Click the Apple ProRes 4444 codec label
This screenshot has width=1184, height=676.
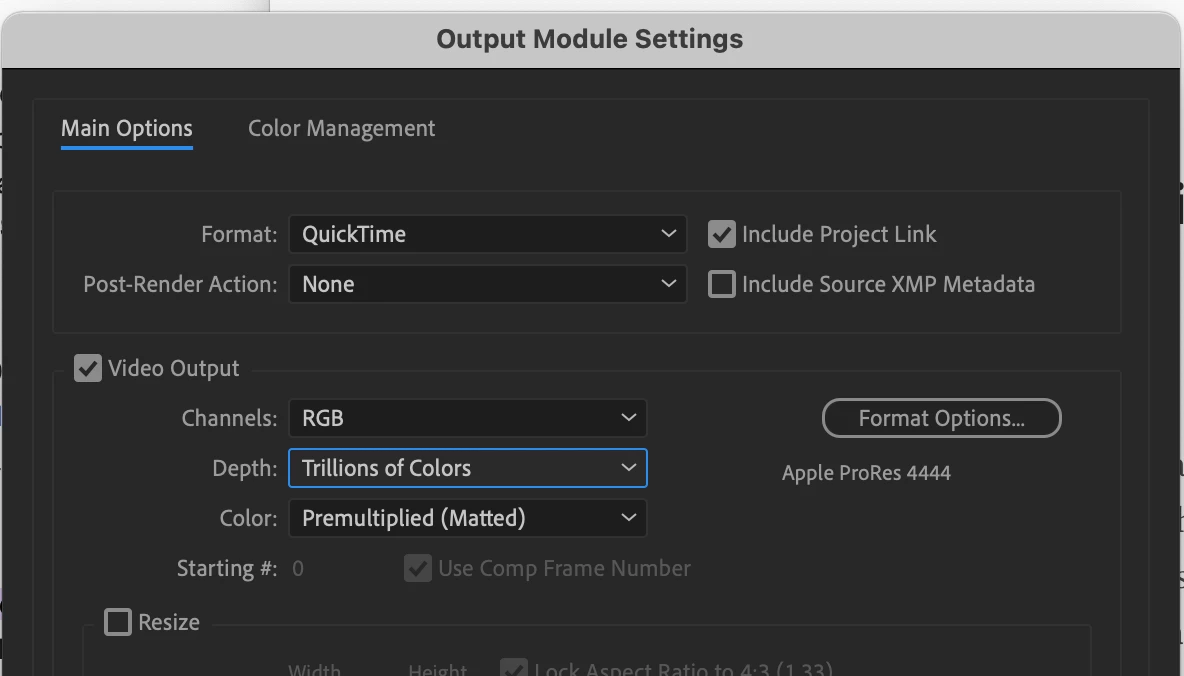click(x=866, y=473)
